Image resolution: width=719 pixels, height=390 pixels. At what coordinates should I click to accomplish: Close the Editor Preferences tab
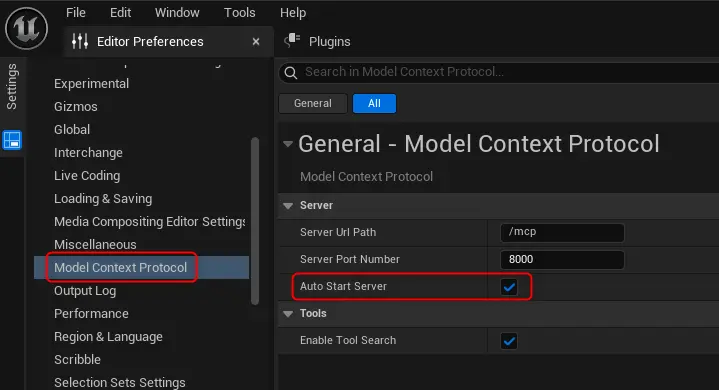tap(256, 42)
